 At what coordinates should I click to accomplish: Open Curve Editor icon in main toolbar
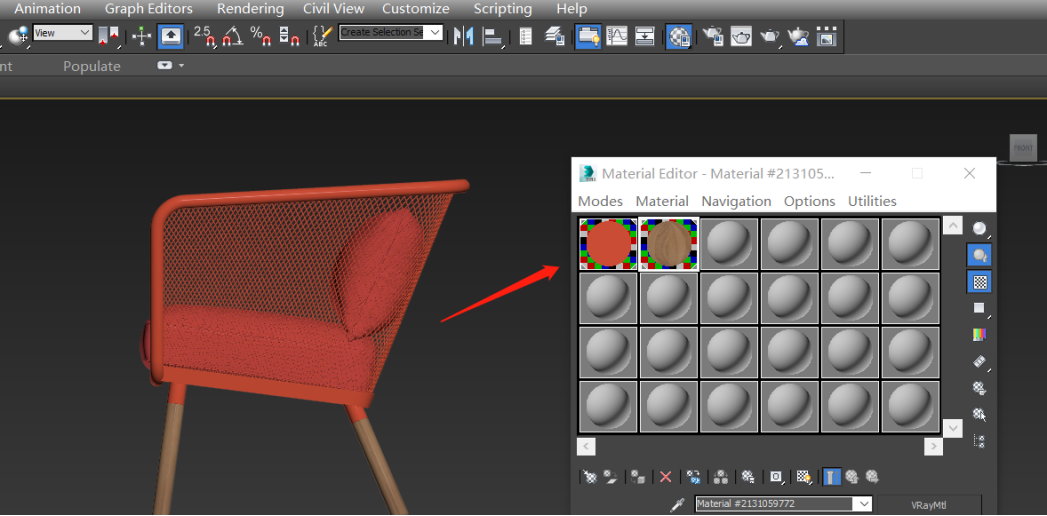(x=617, y=36)
